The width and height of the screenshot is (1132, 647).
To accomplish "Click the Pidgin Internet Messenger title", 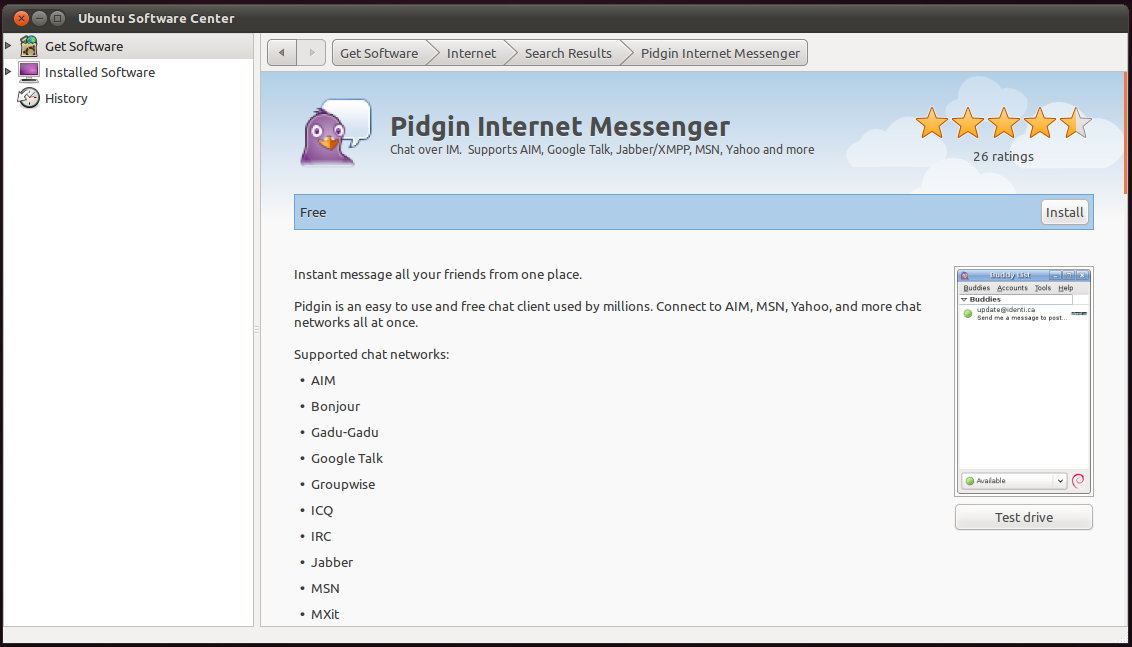I will [x=560, y=126].
